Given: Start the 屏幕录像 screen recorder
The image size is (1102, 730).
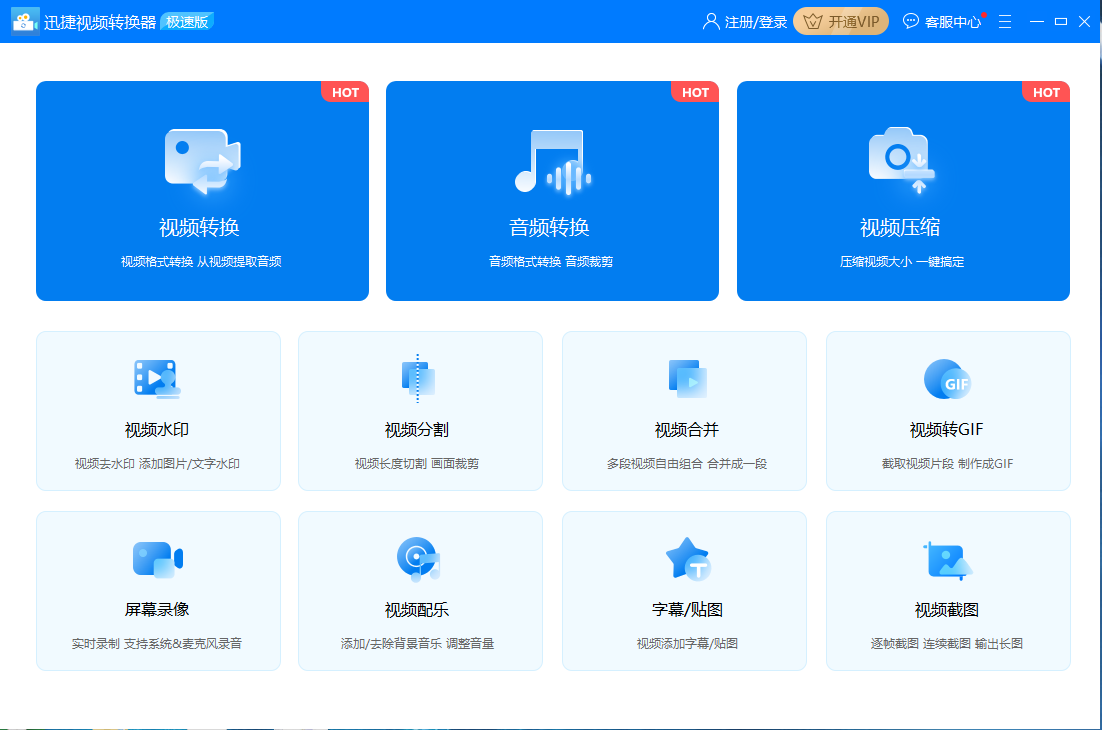Looking at the screenshot, I should click(157, 590).
